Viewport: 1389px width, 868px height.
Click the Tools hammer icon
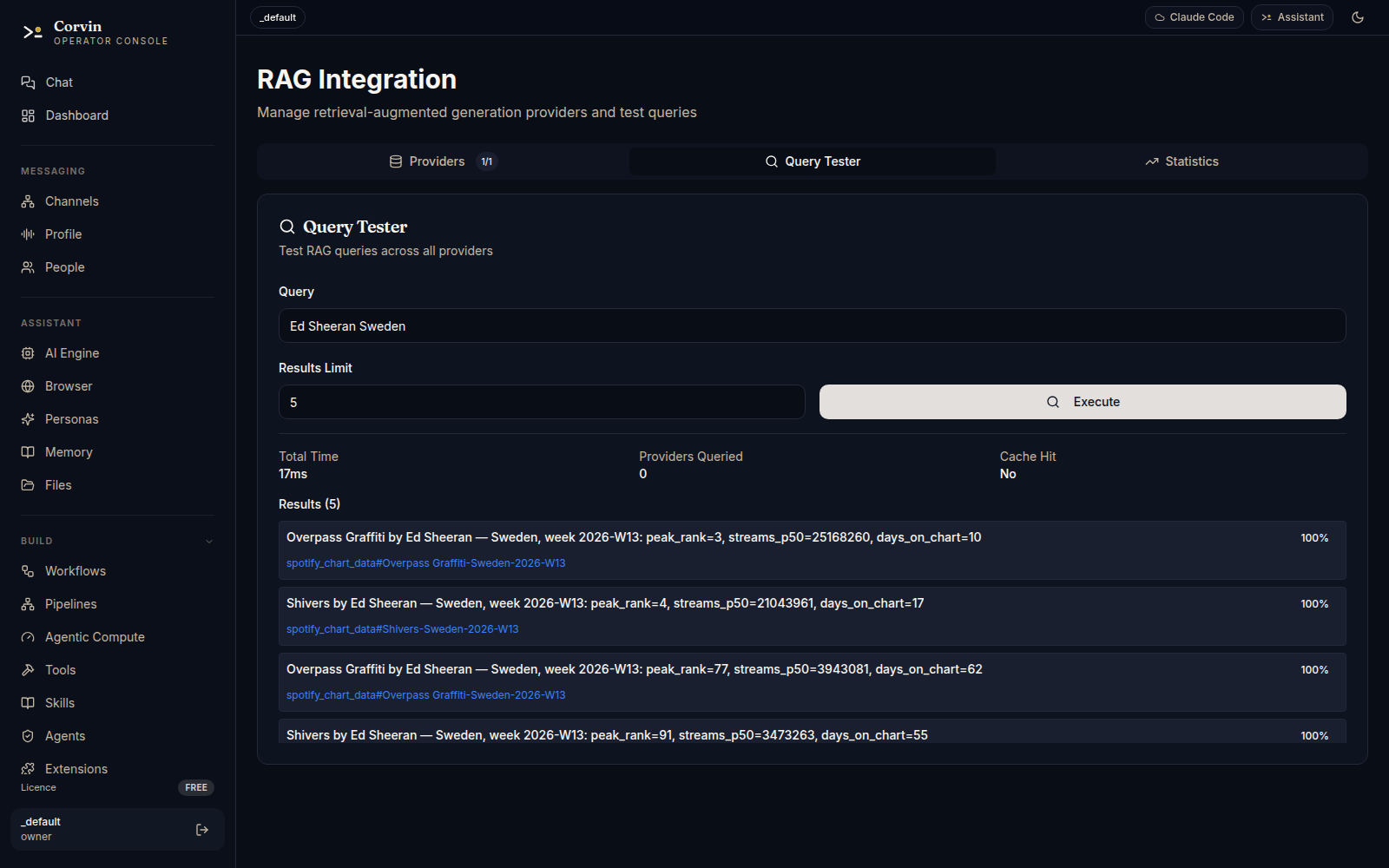coord(28,670)
